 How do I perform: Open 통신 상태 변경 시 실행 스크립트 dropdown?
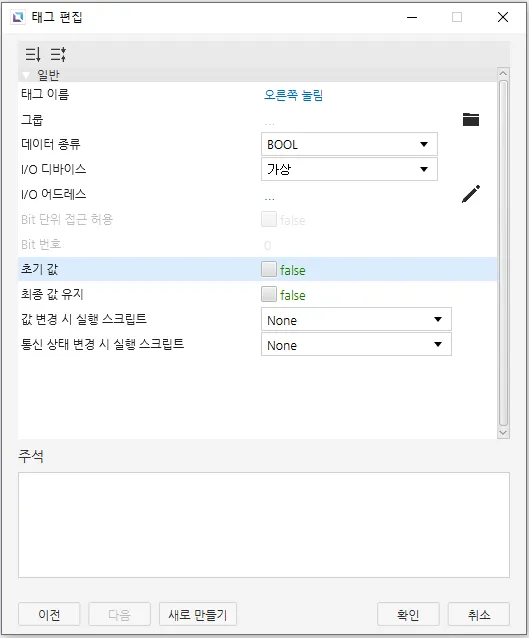click(x=356, y=344)
